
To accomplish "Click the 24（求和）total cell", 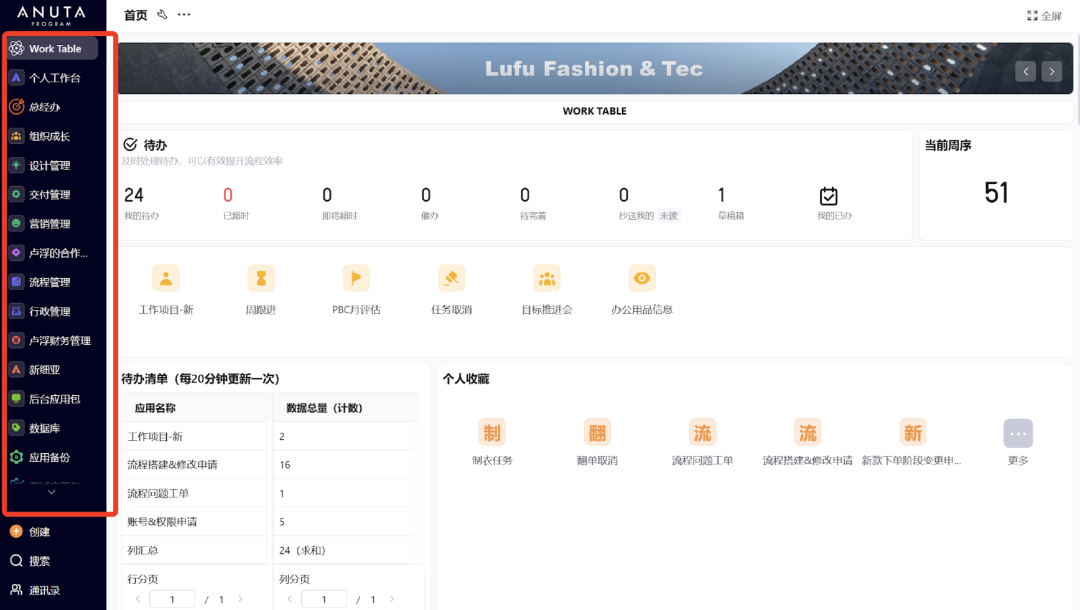I will pos(343,550).
